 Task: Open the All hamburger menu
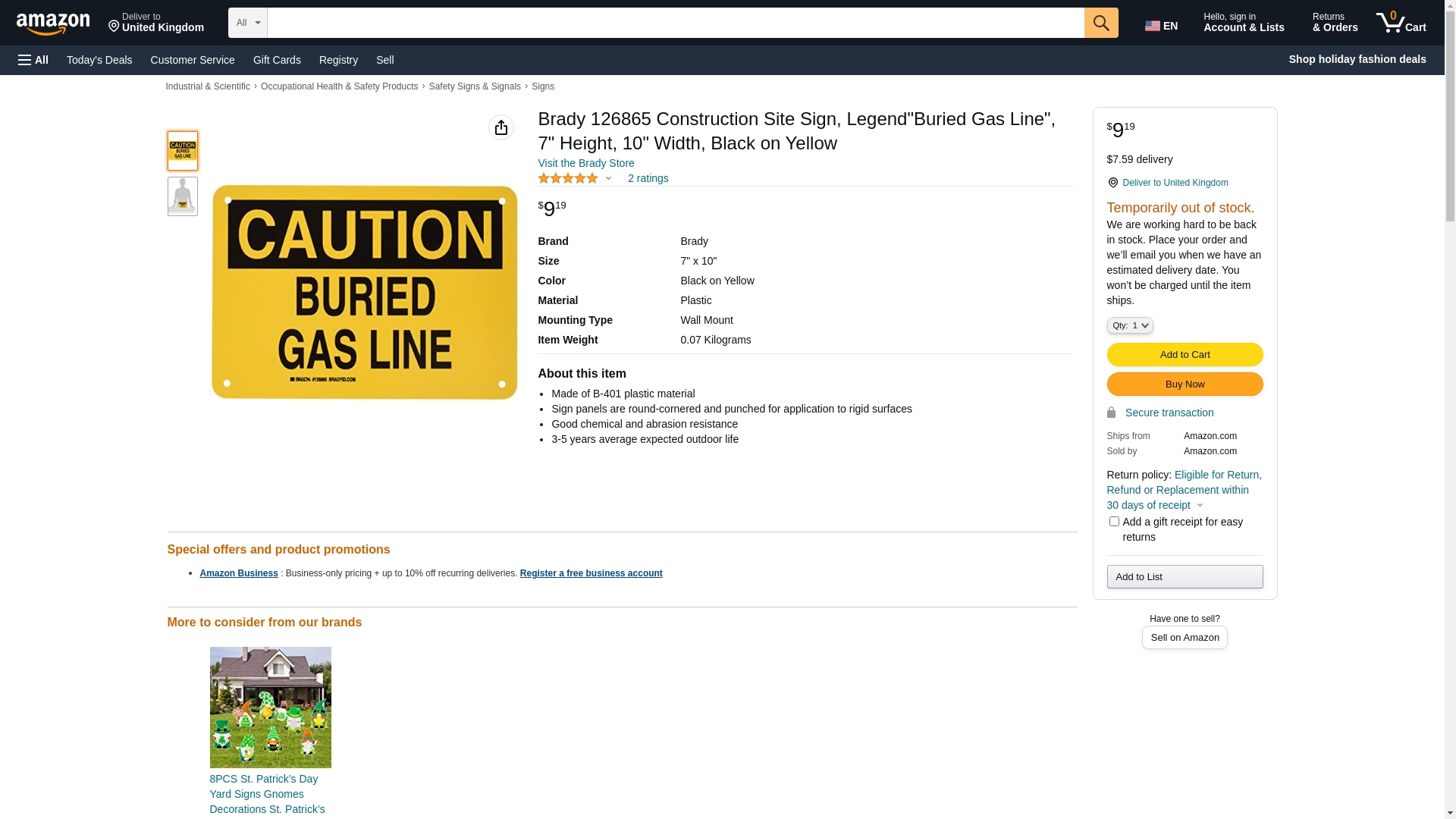[33, 60]
